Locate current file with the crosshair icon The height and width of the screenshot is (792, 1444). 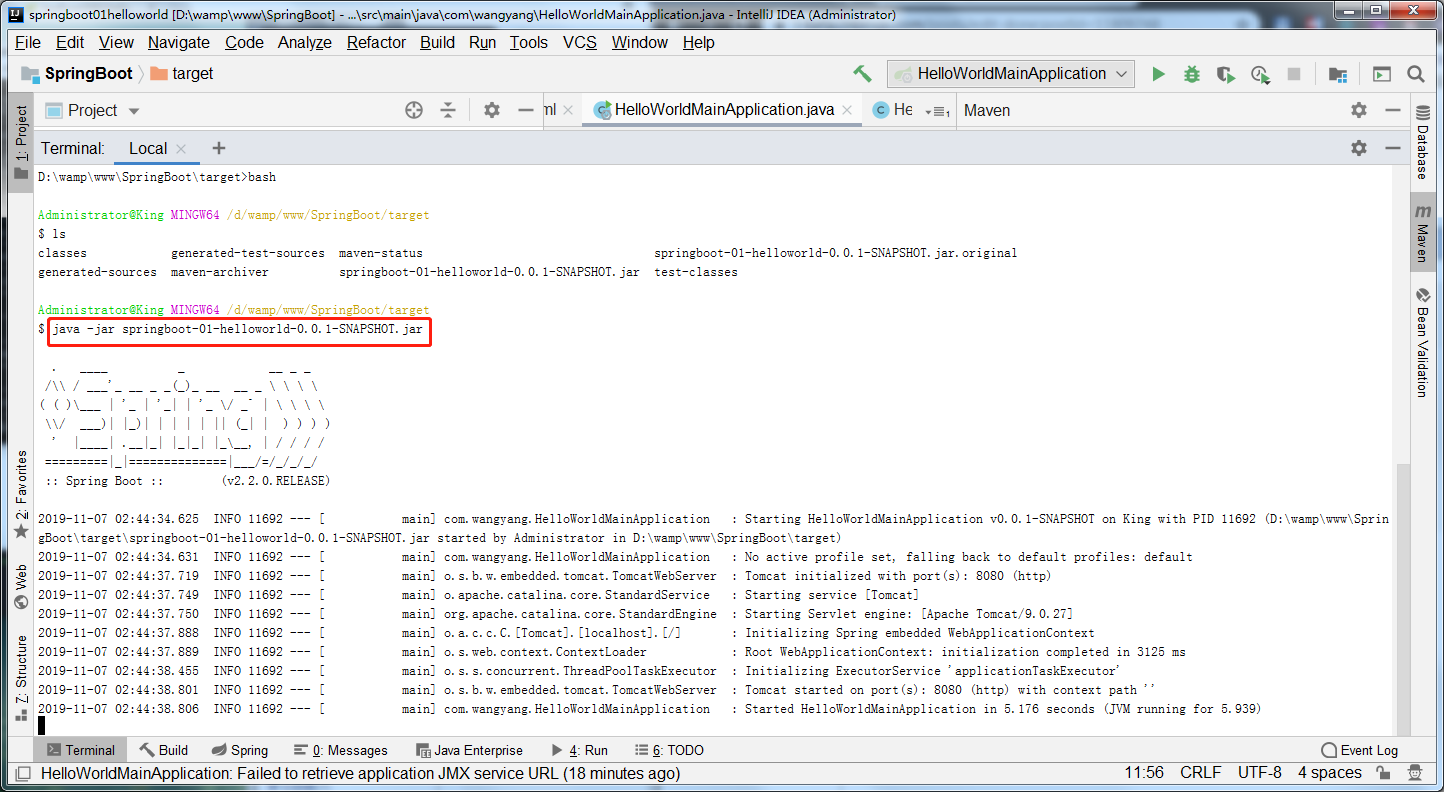414,110
